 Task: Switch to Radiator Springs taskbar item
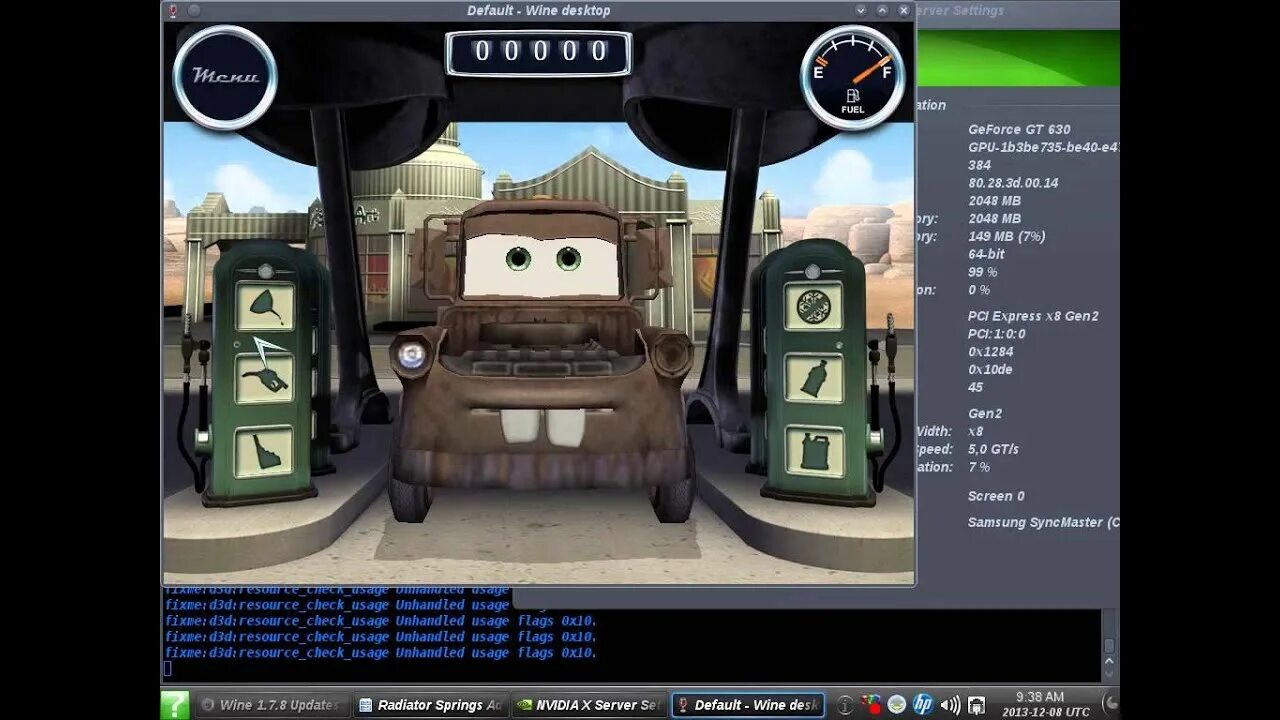point(430,705)
